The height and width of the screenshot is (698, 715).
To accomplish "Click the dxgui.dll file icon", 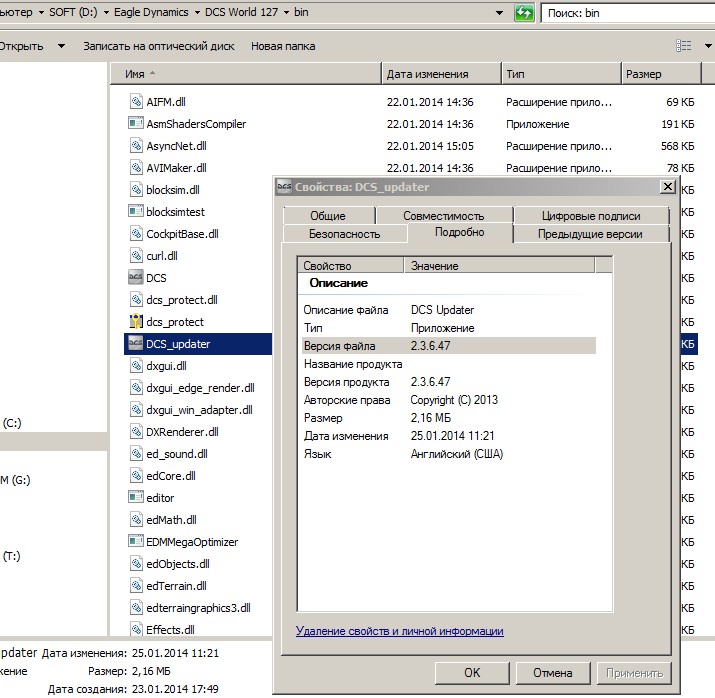I will pos(136,366).
